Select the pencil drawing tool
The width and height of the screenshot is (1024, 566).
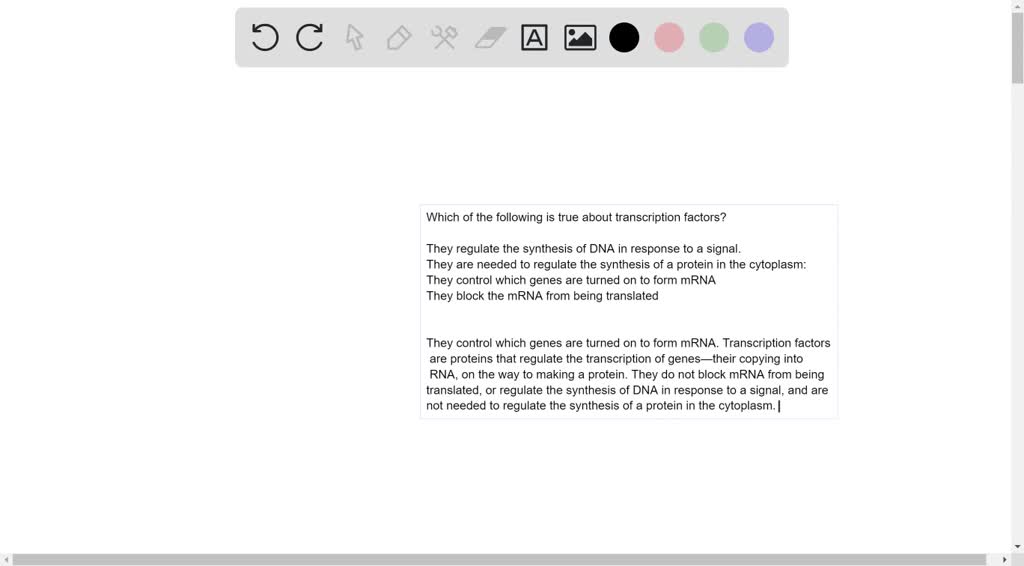click(x=399, y=38)
